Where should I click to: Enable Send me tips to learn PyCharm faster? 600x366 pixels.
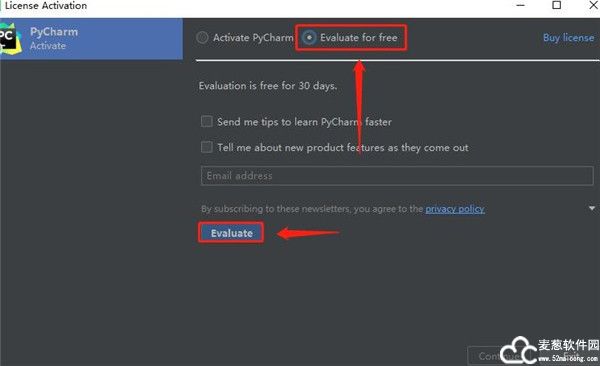(207, 121)
